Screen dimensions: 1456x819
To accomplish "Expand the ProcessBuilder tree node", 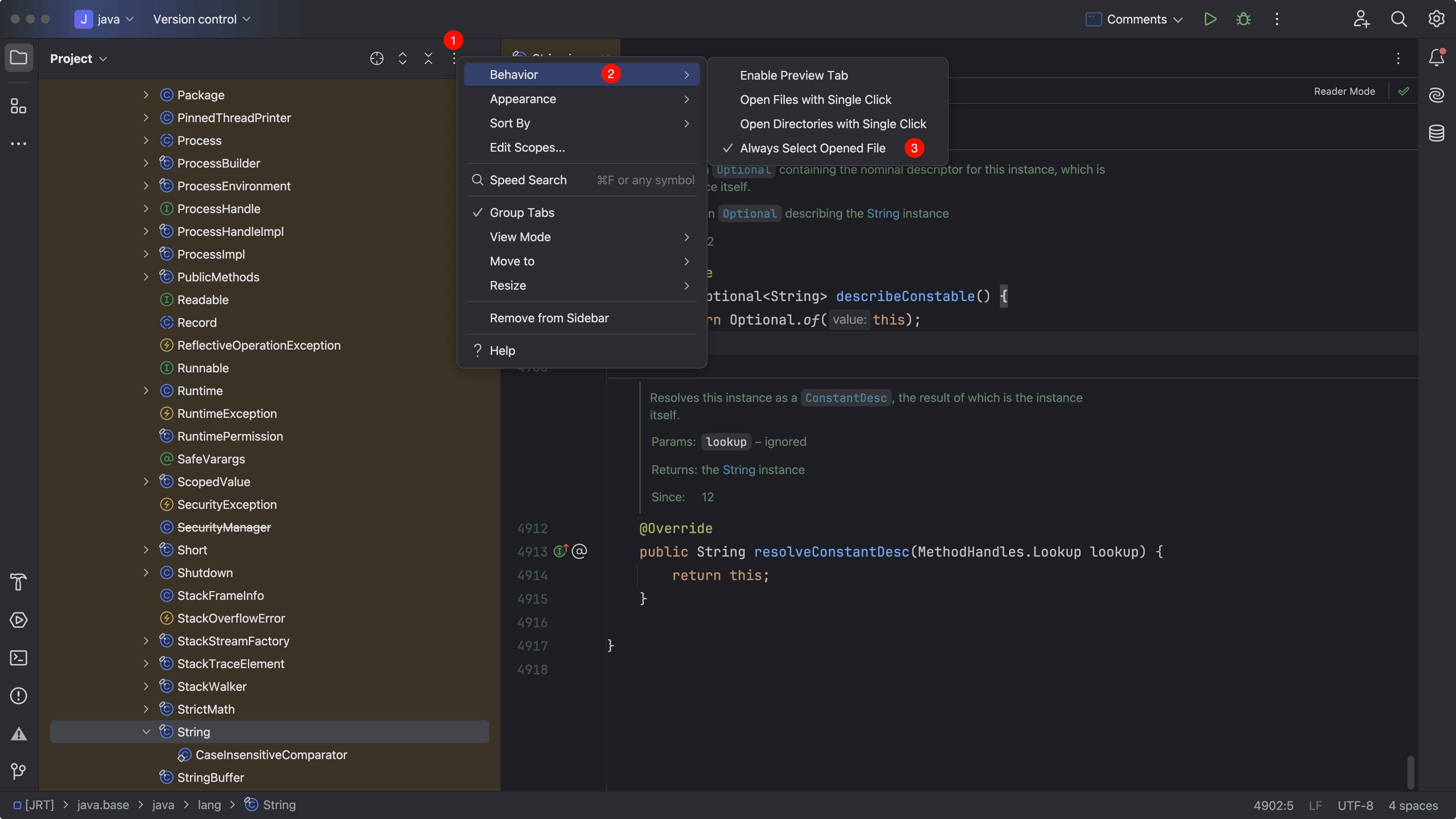I will pos(146,163).
